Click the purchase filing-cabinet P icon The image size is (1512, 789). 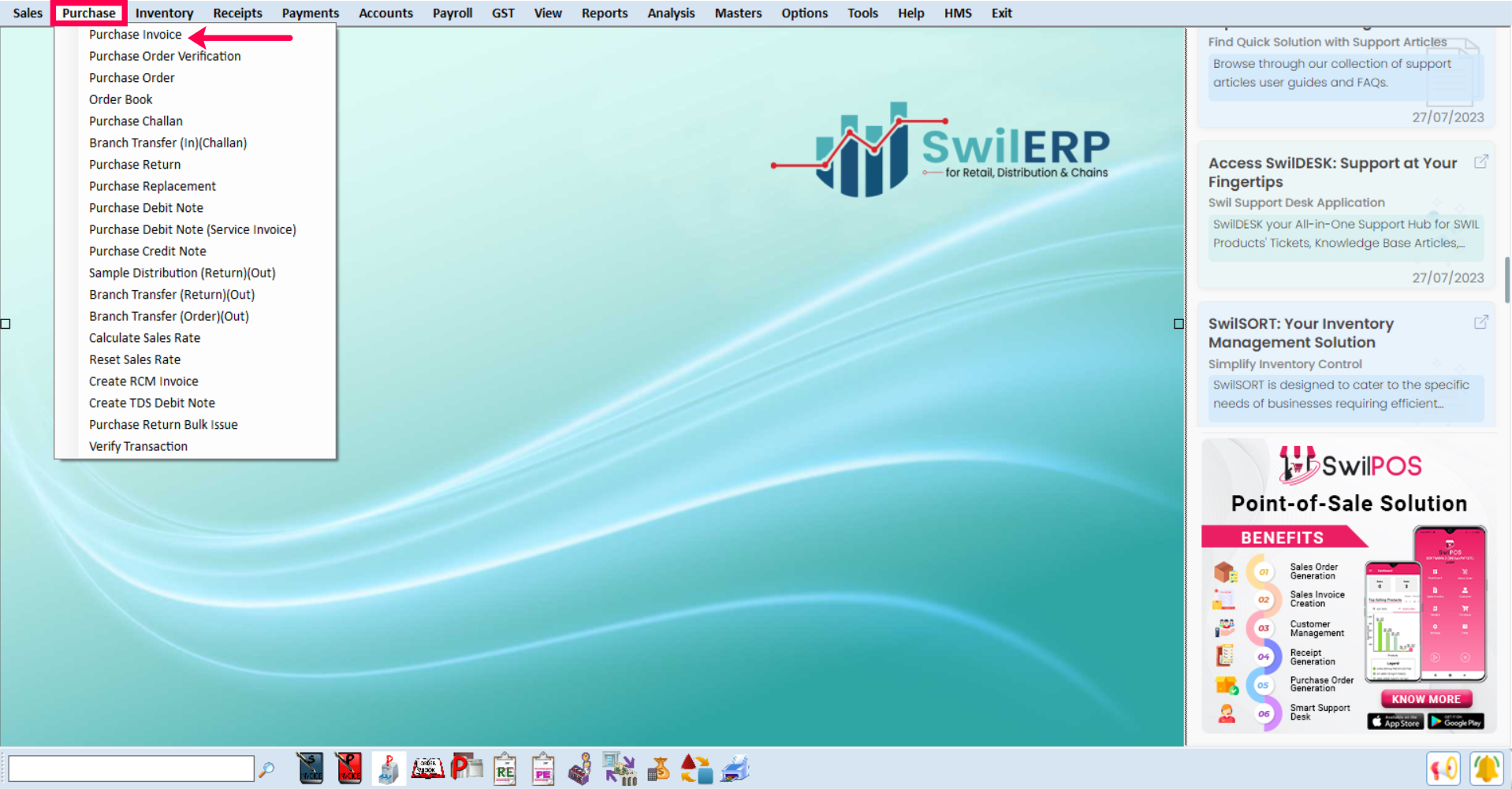pyautogui.click(x=388, y=769)
